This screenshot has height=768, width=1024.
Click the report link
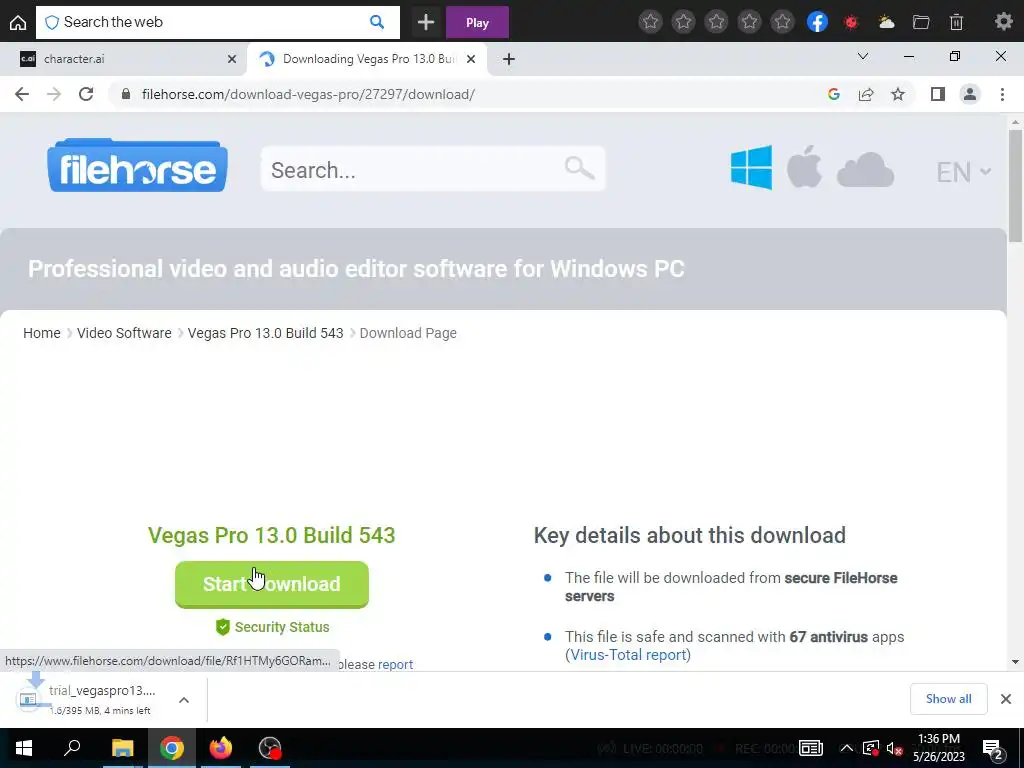pos(395,664)
